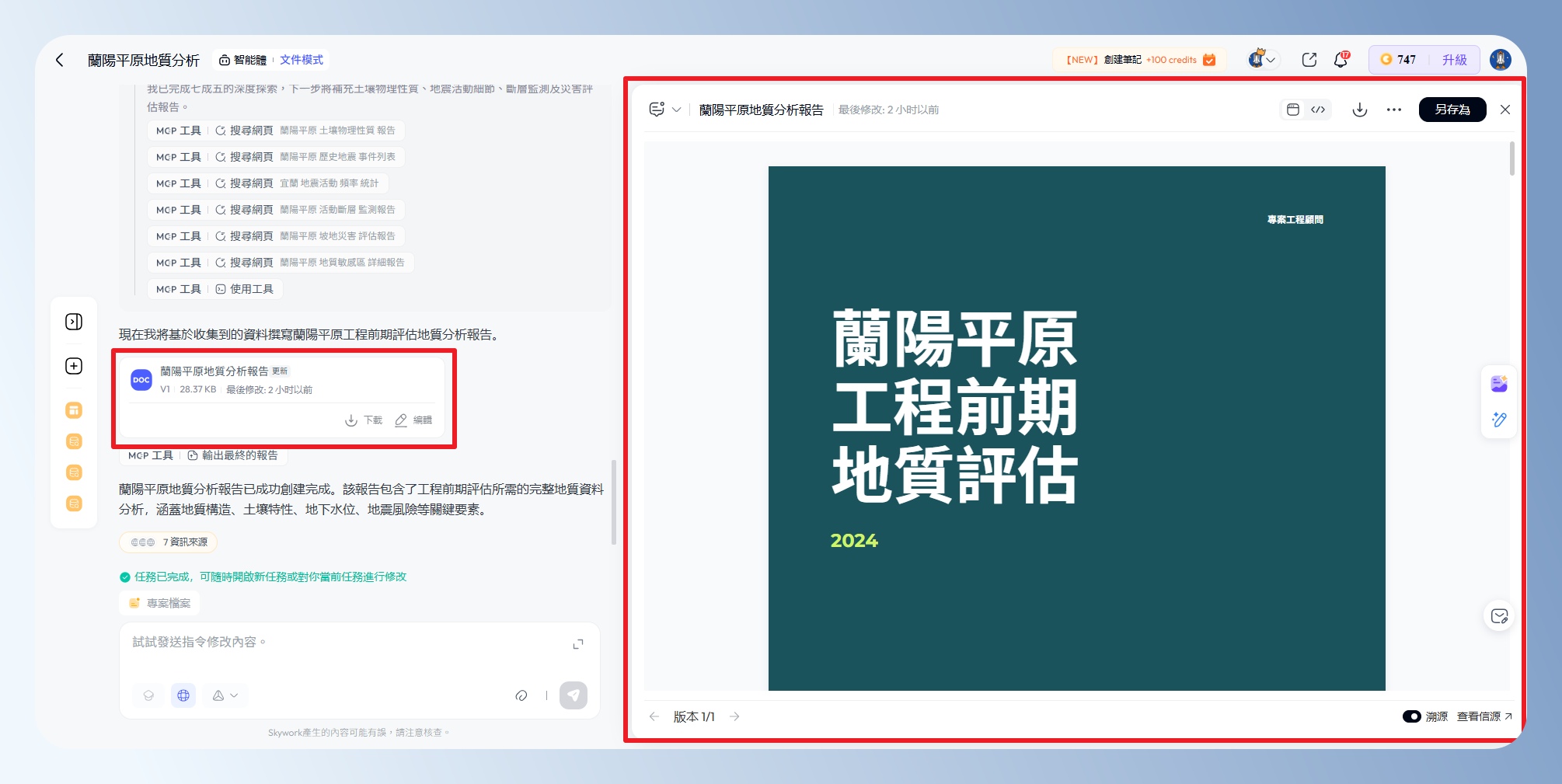This screenshot has width=1562, height=784.
Task: Switch to 文件模式 tab
Action: pos(302,60)
